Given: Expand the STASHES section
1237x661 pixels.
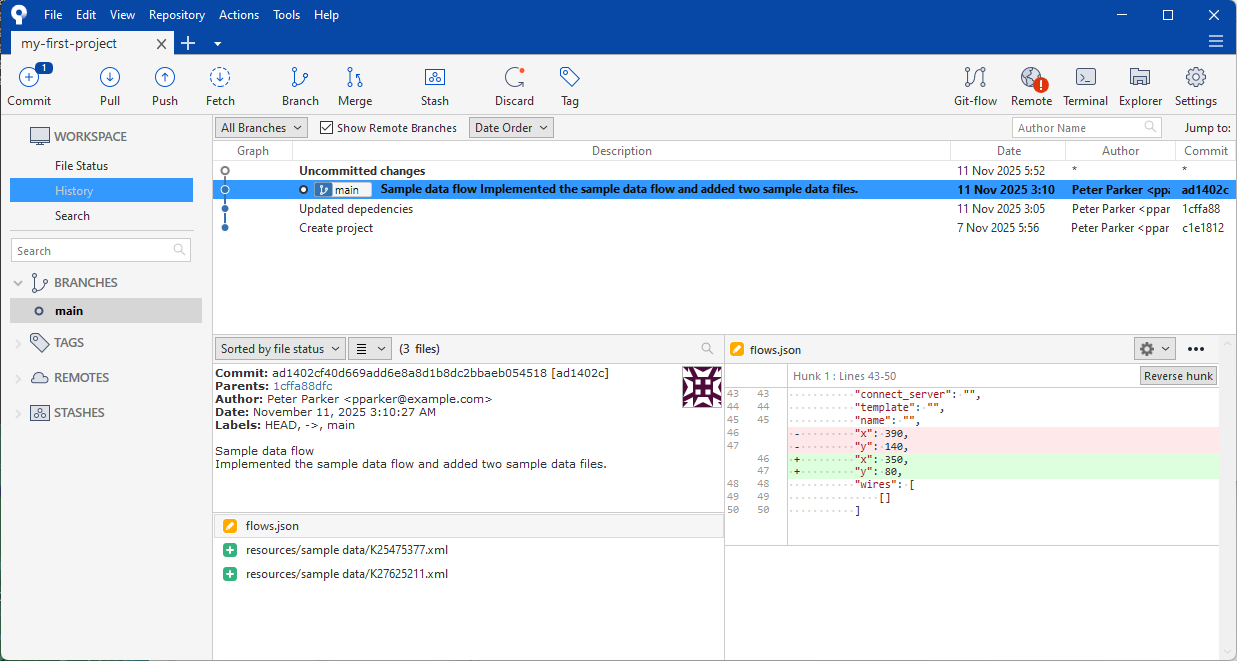Looking at the screenshot, I should (x=18, y=413).
